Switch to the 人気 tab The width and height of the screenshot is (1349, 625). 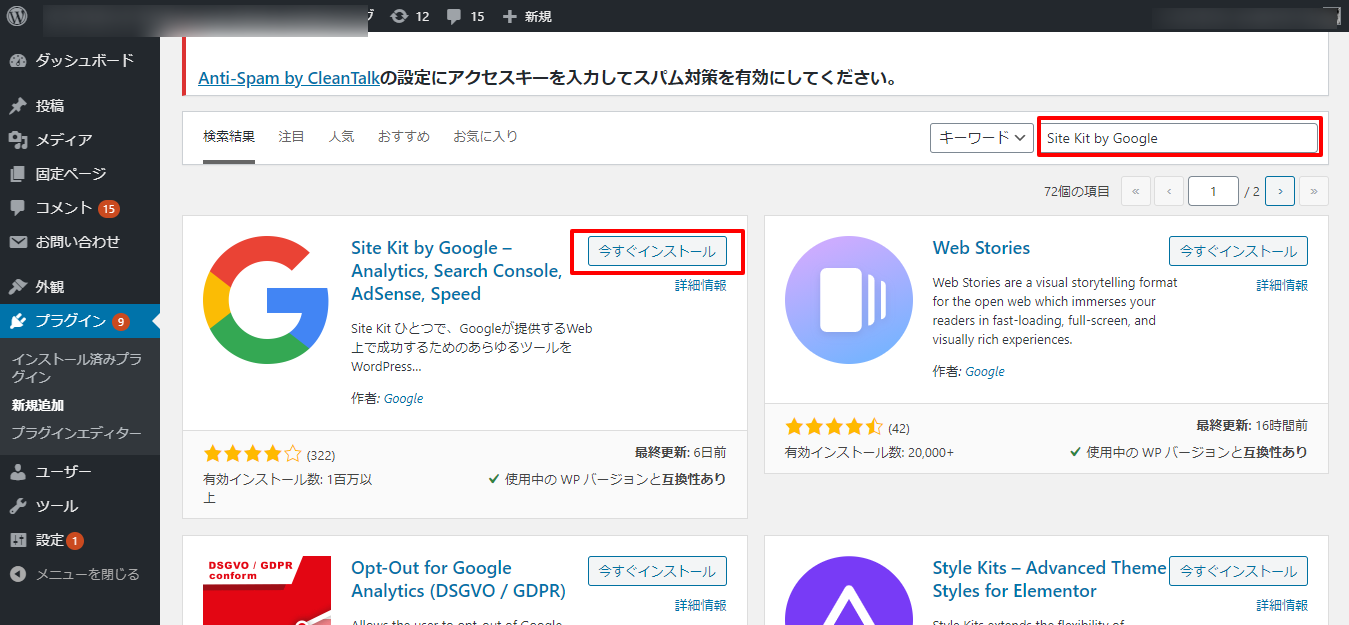tap(341, 137)
